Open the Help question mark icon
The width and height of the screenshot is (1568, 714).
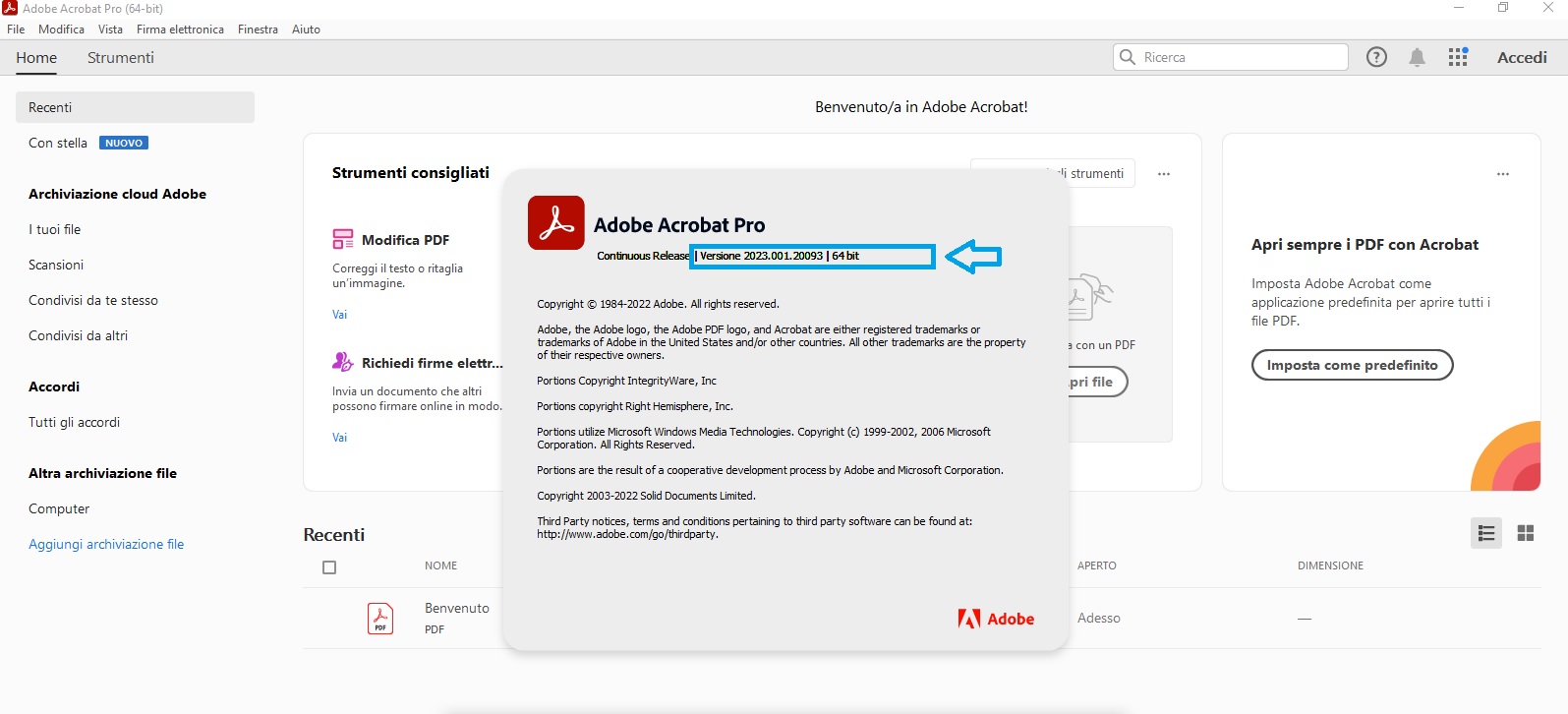1376,57
